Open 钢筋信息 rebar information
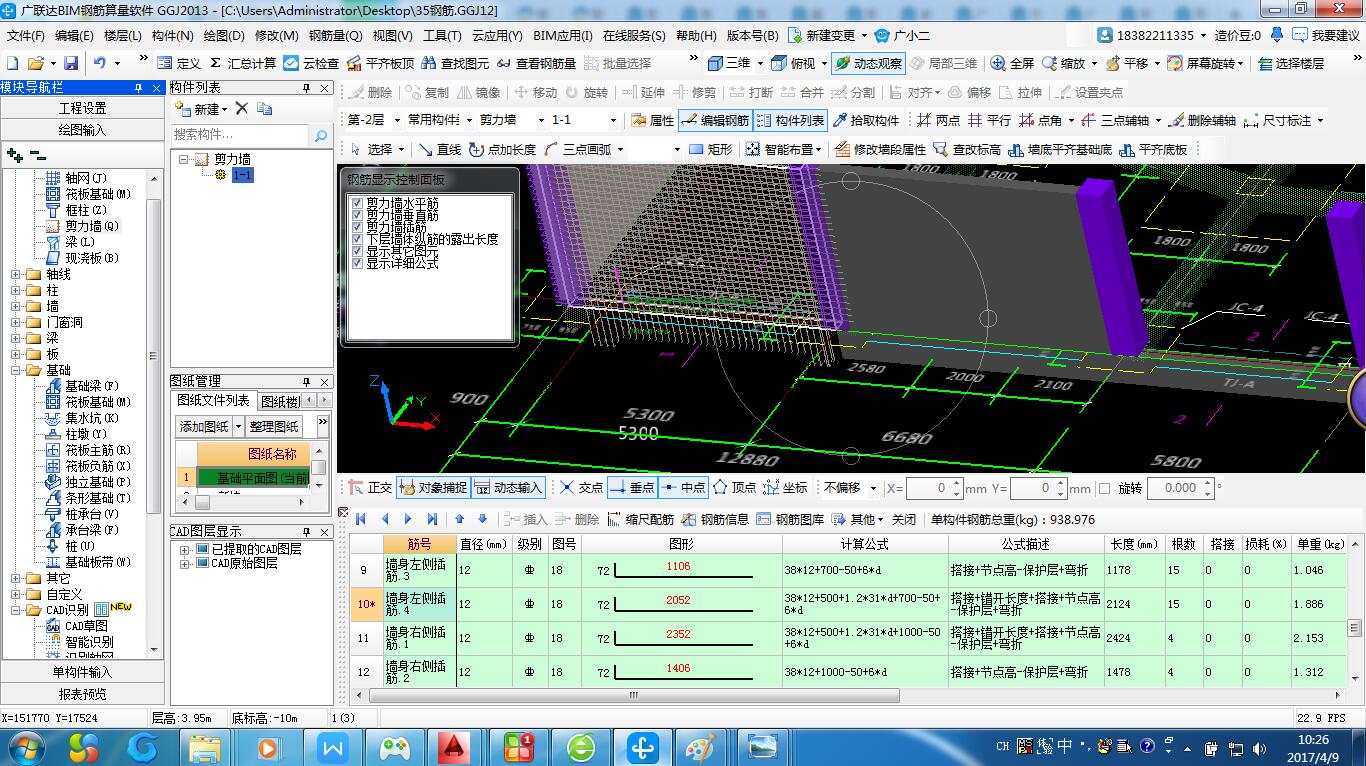1366x766 pixels. [x=715, y=519]
